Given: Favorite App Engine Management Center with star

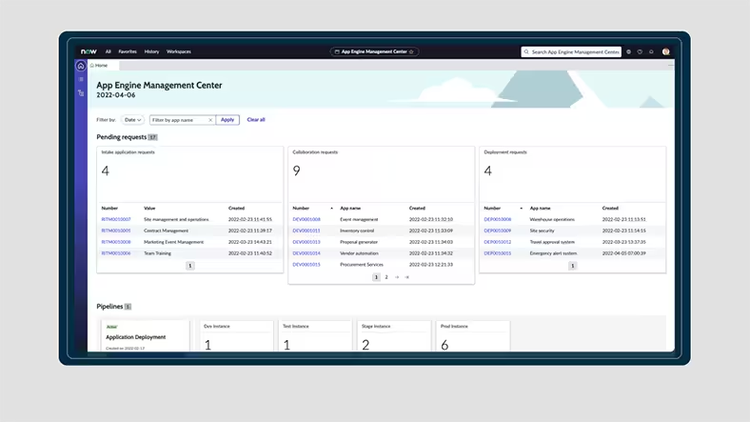Looking at the screenshot, I should tap(411, 52).
